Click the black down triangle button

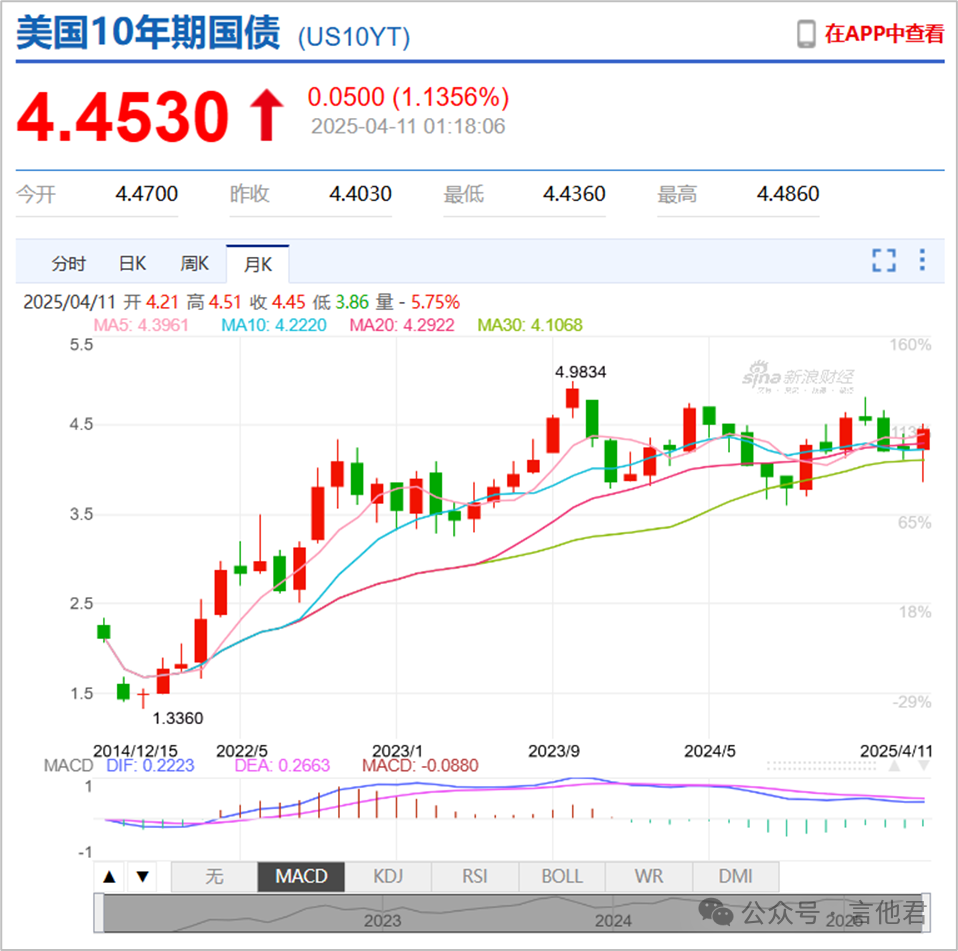coord(143,877)
